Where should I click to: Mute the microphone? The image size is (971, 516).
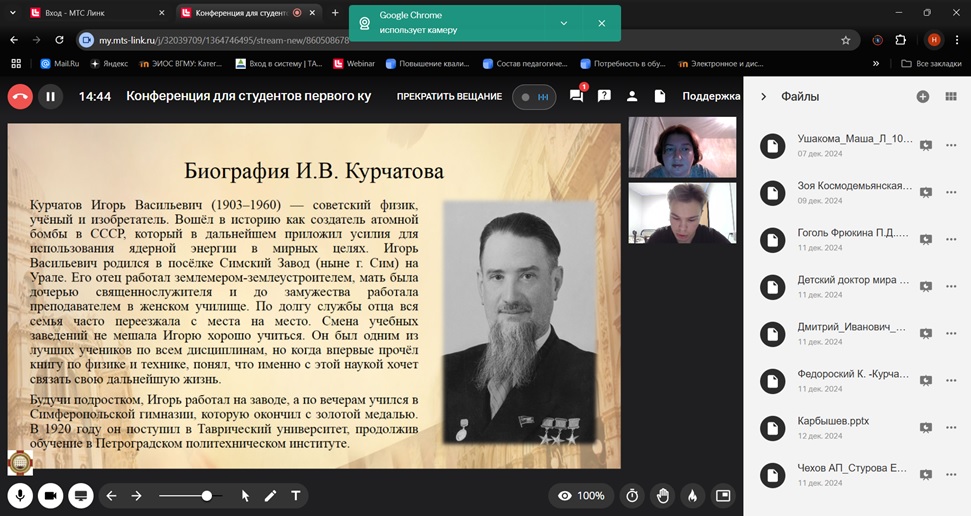(x=20, y=496)
